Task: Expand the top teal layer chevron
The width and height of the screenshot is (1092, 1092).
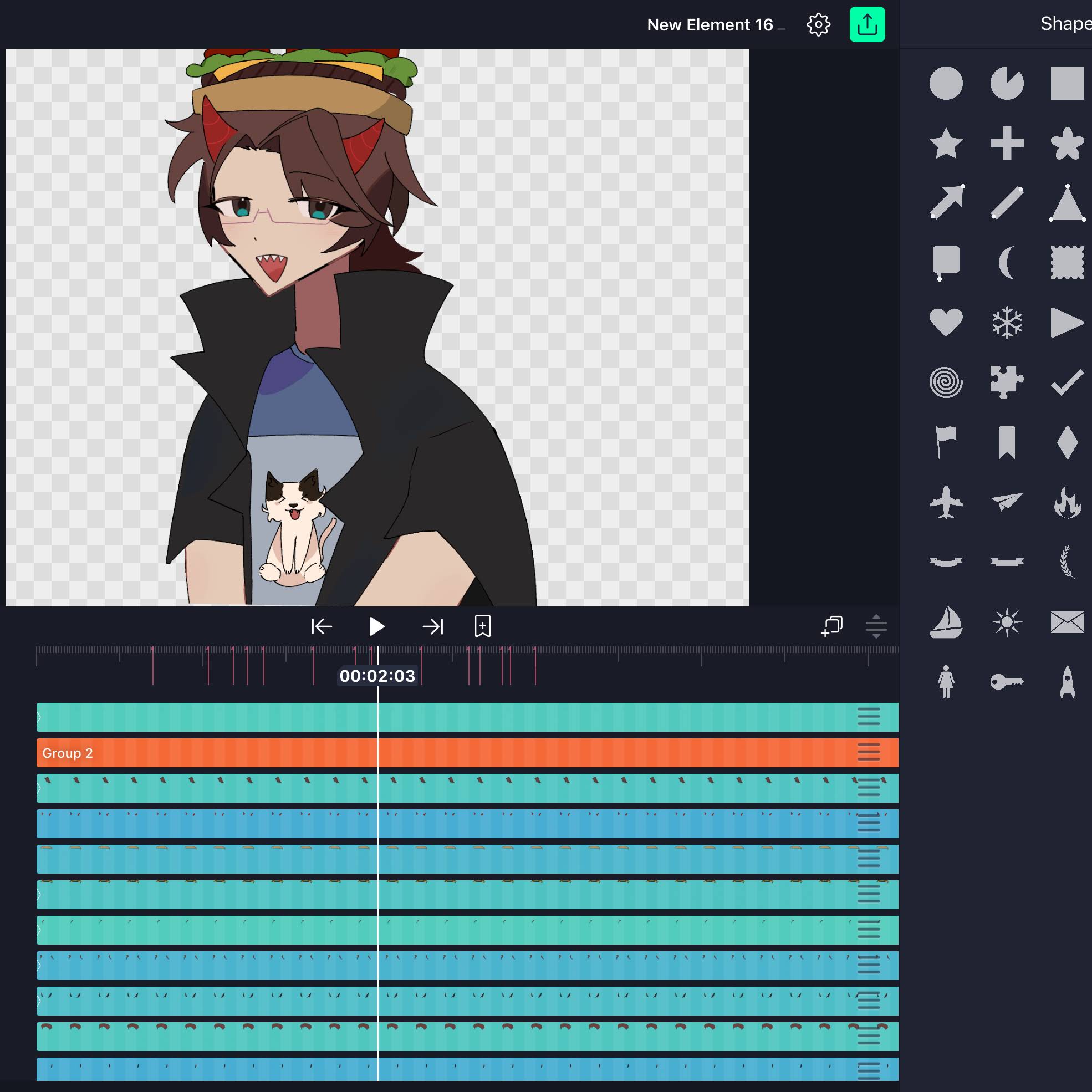Action: (x=39, y=718)
